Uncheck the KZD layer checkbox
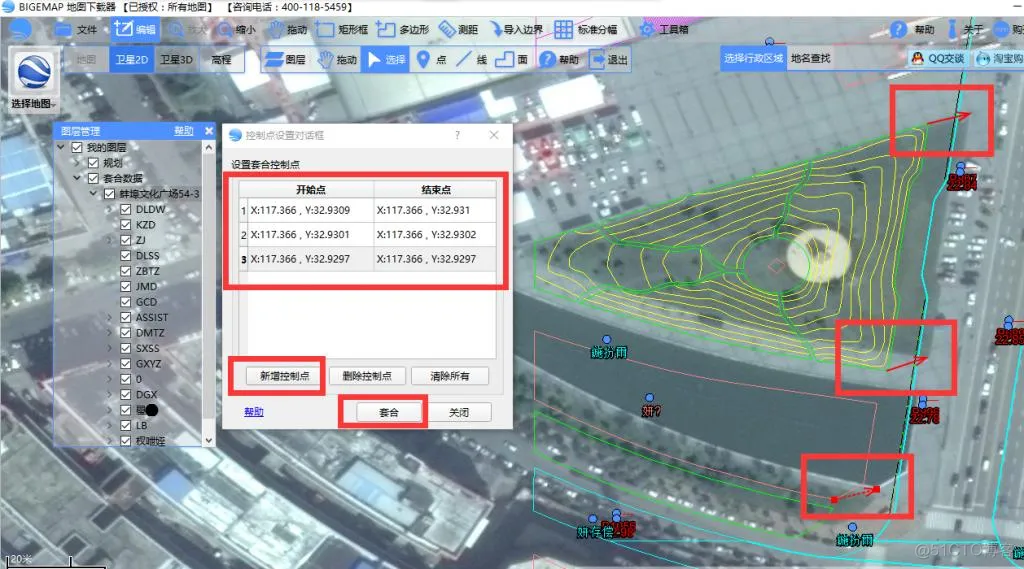This screenshot has width=1024, height=569. (x=125, y=225)
